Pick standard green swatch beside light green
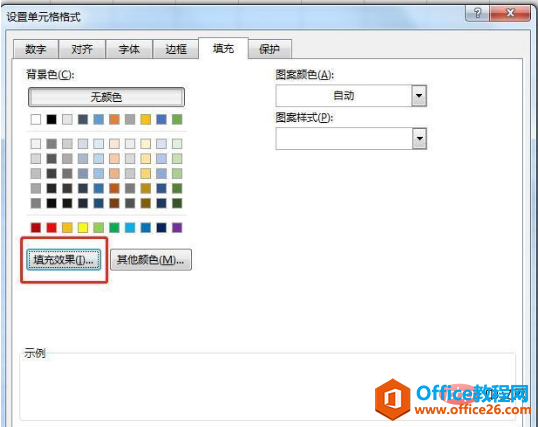This screenshot has width=538, height=427. coord(114,228)
